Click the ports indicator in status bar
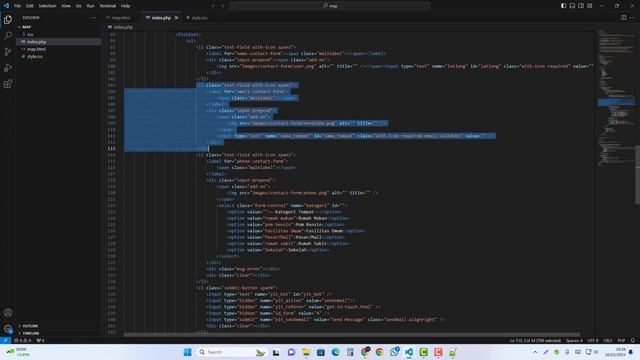This screenshot has height=360, width=640. [x=40, y=340]
